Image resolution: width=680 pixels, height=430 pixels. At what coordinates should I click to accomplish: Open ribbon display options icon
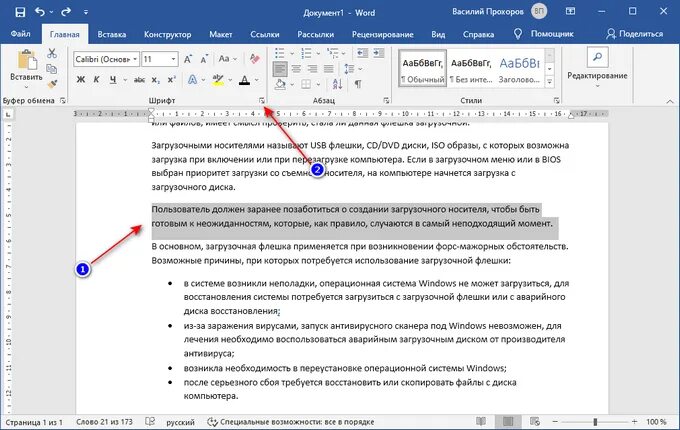(570, 12)
